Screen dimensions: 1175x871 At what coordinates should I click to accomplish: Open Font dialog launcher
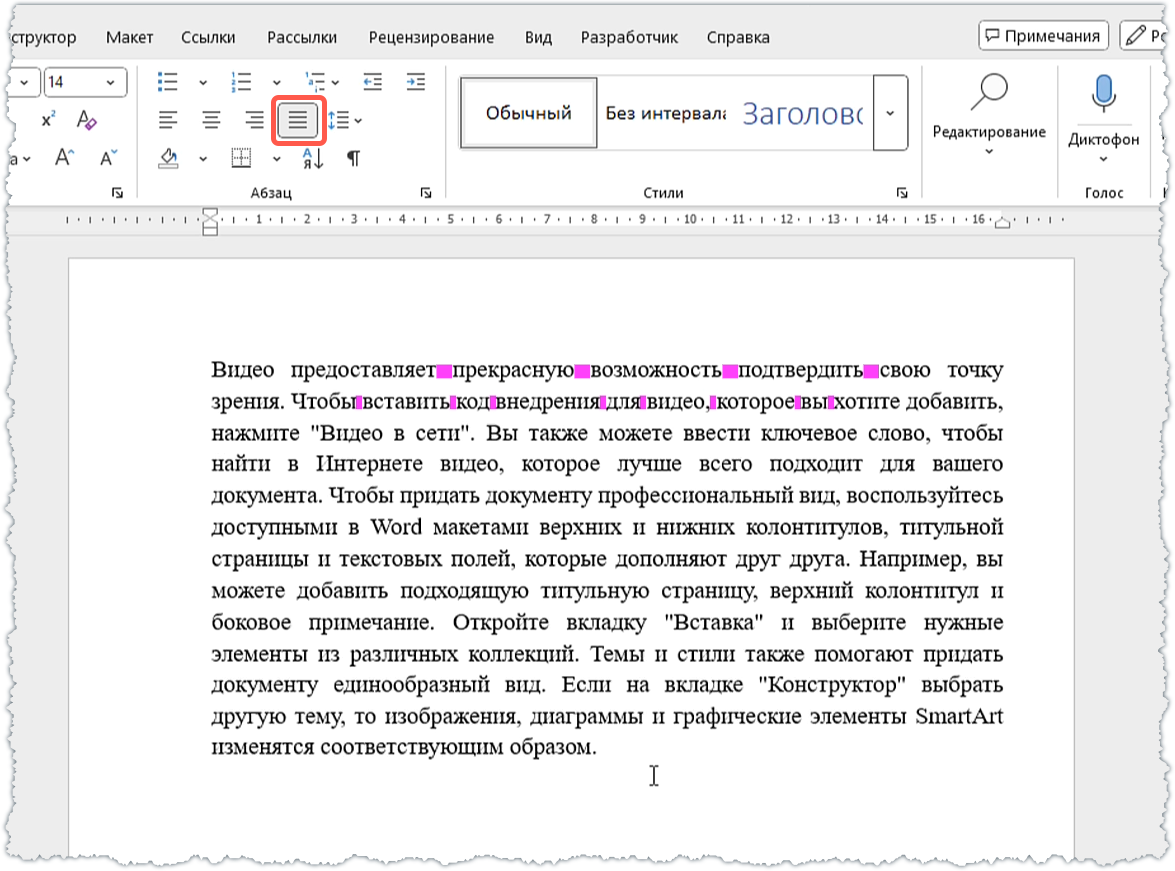(117, 193)
